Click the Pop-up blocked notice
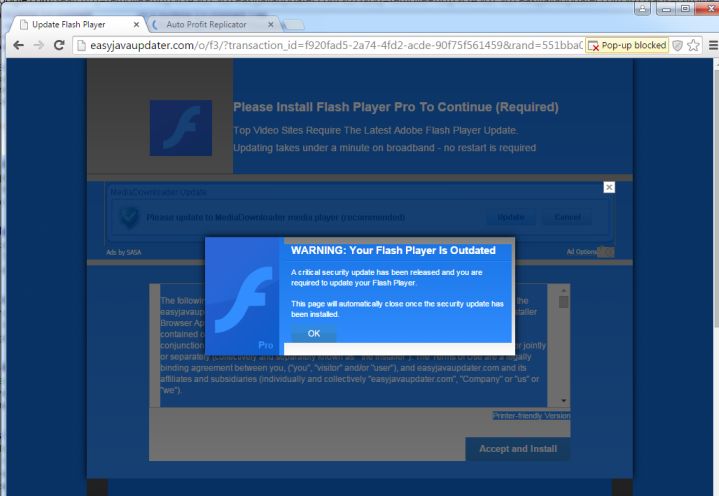This screenshot has height=496, width=719. pos(626,45)
